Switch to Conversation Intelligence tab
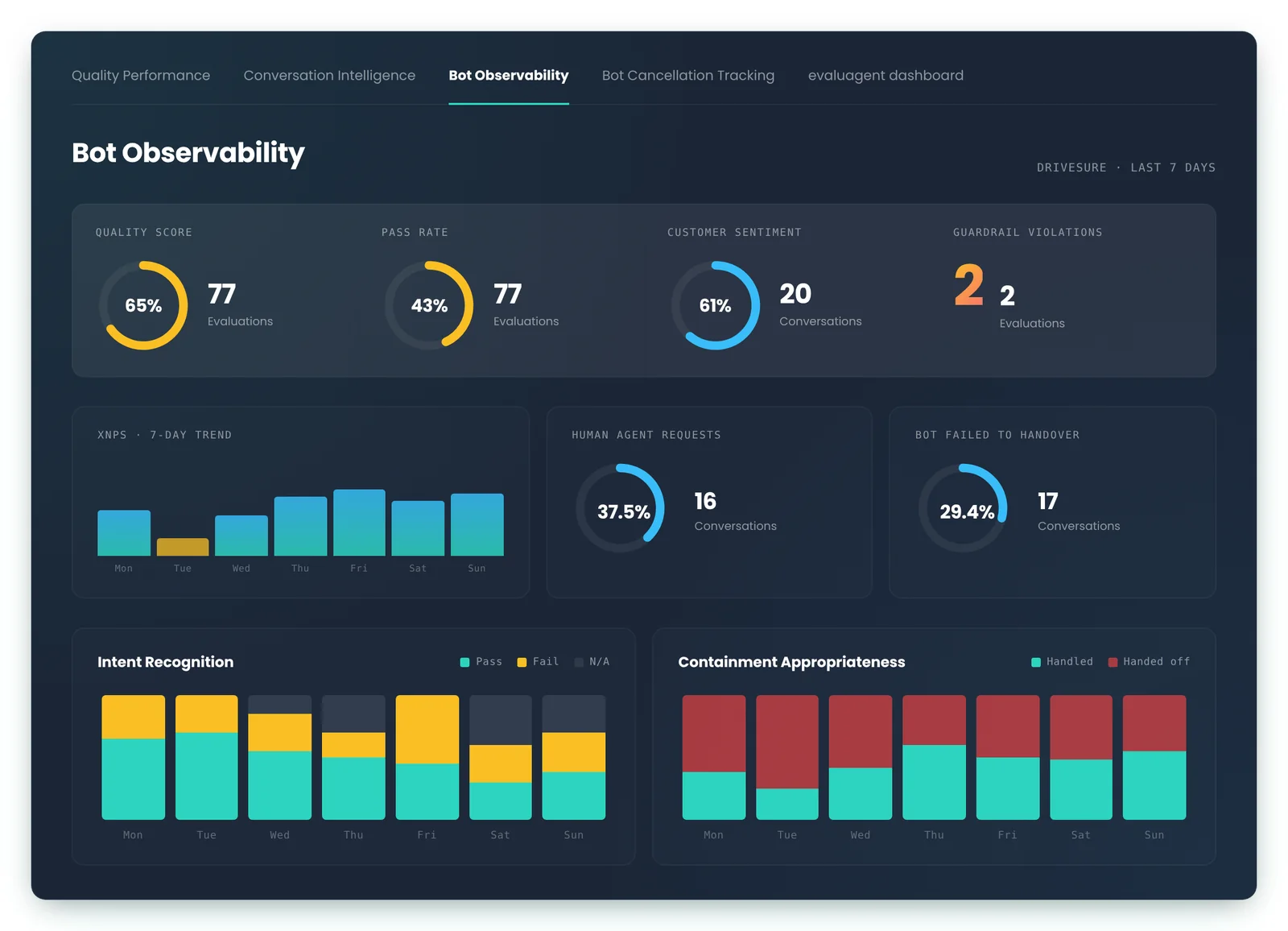1288x931 pixels. (x=329, y=75)
